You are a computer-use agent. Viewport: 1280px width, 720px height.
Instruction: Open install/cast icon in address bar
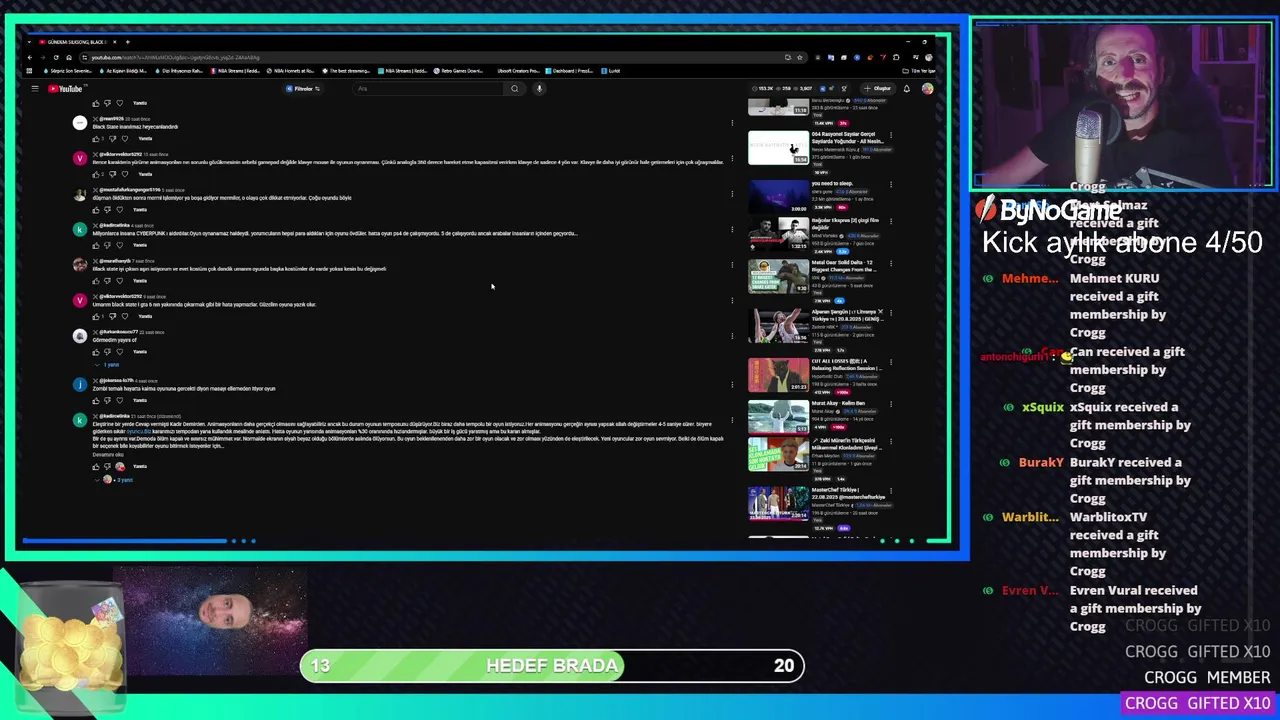click(x=788, y=57)
